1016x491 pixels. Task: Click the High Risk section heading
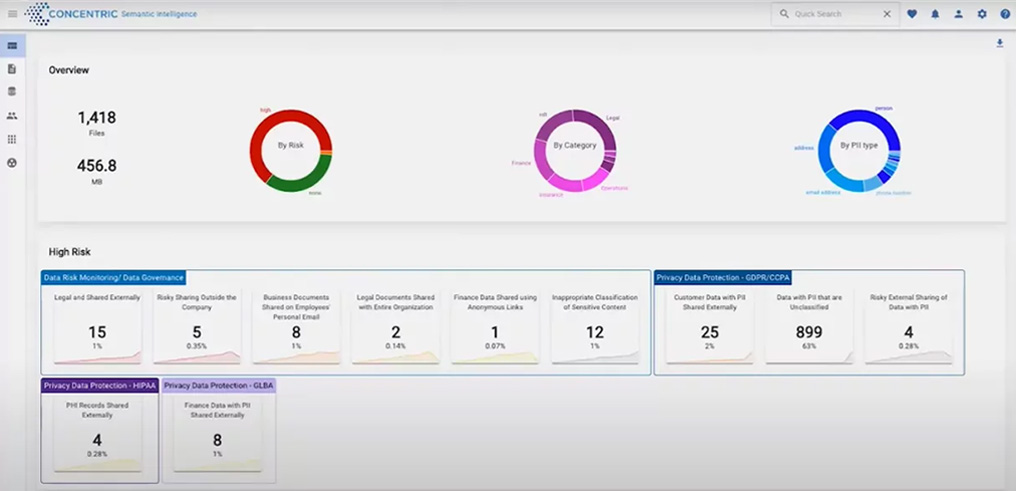pos(70,251)
